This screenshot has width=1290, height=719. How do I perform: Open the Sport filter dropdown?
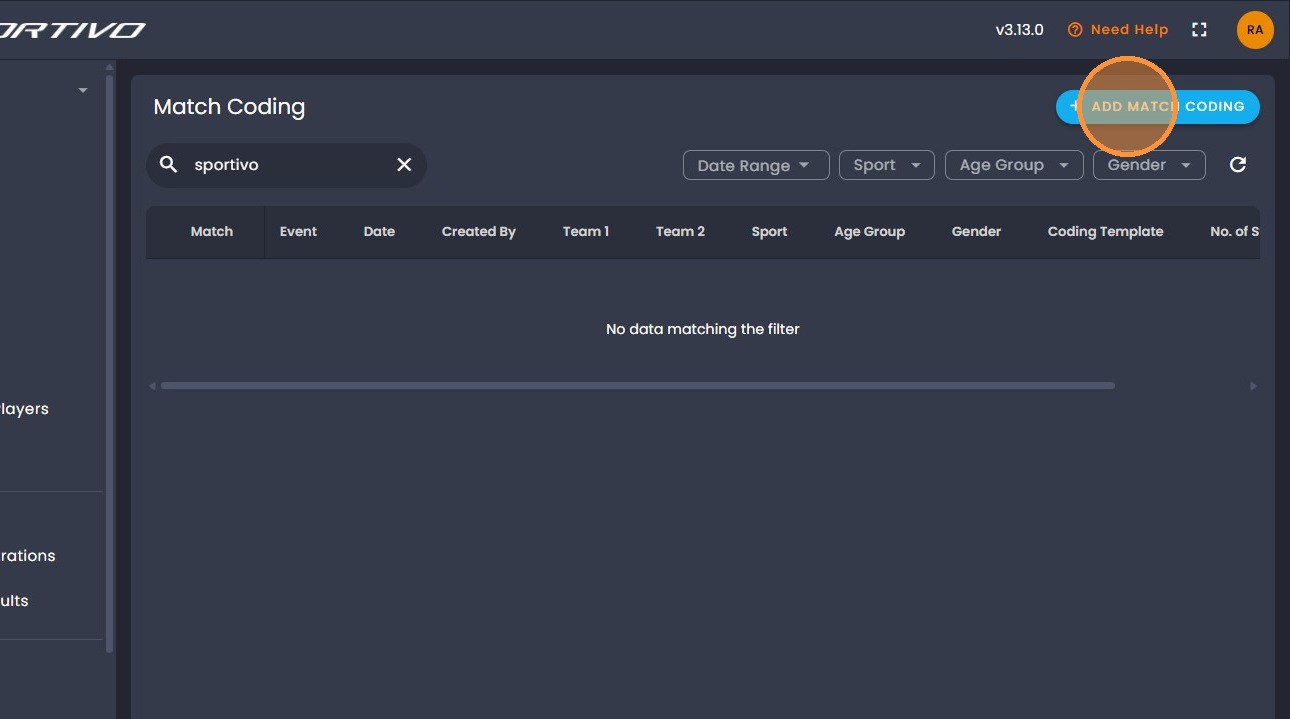(887, 165)
